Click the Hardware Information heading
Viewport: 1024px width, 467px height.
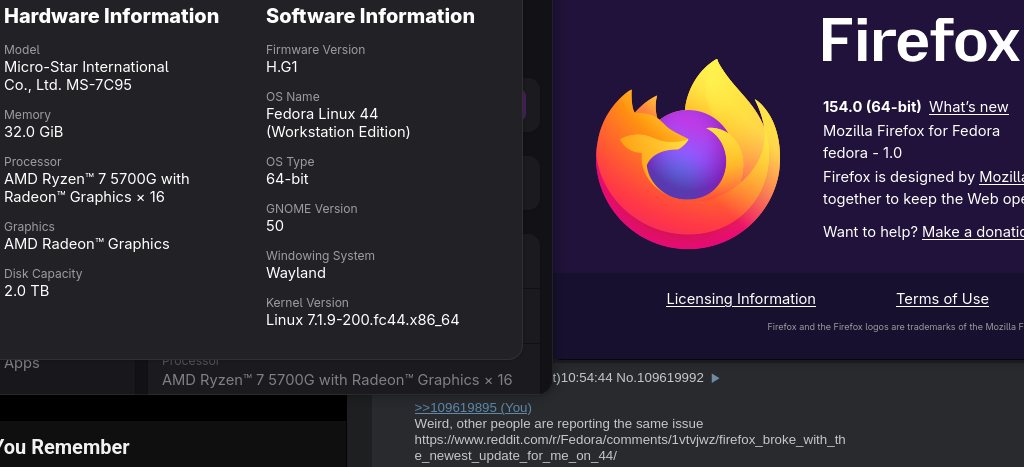112,16
